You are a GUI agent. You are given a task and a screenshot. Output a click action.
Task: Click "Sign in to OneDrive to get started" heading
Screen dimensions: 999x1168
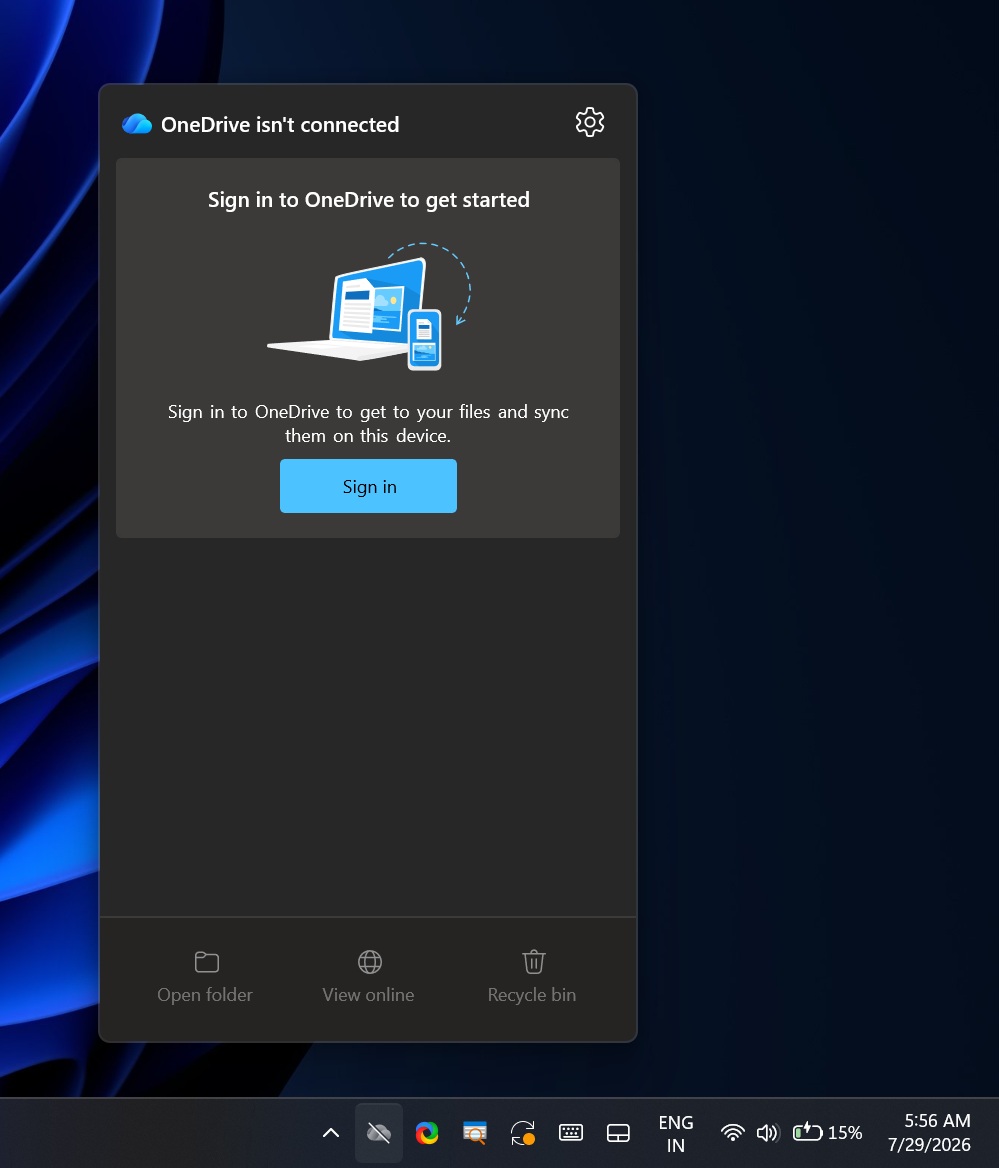[x=369, y=200]
